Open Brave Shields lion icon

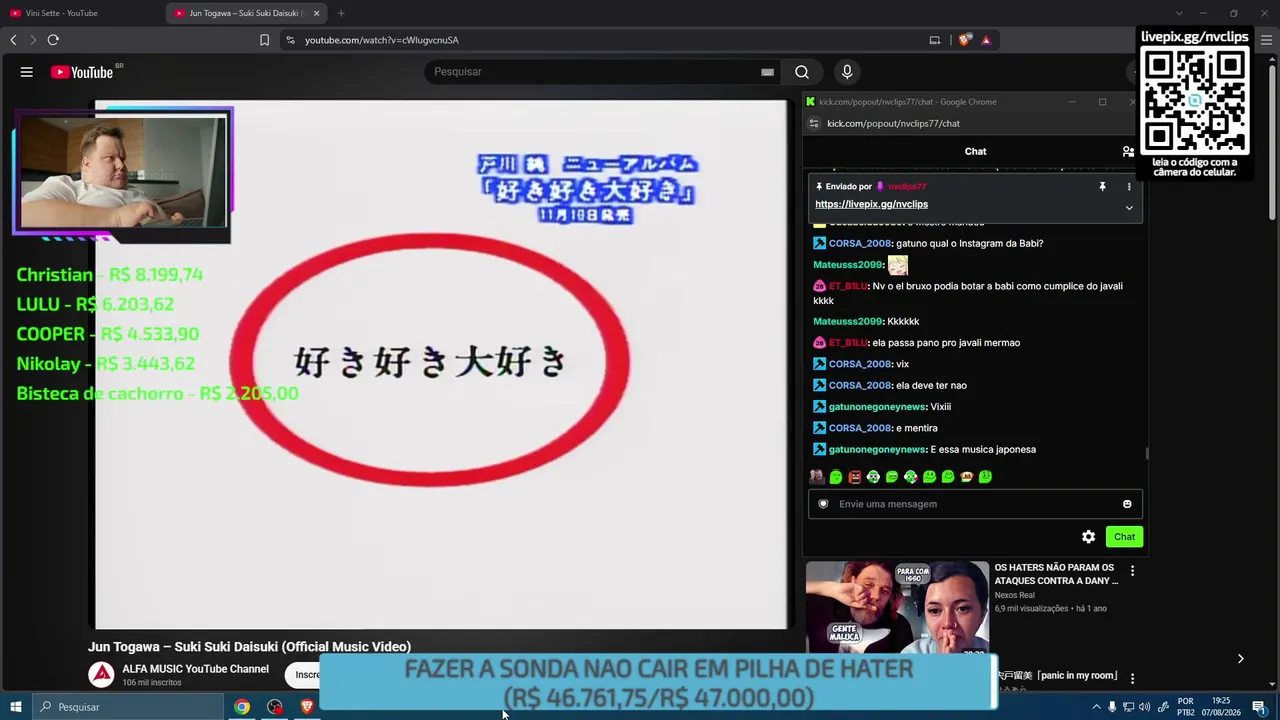point(964,40)
